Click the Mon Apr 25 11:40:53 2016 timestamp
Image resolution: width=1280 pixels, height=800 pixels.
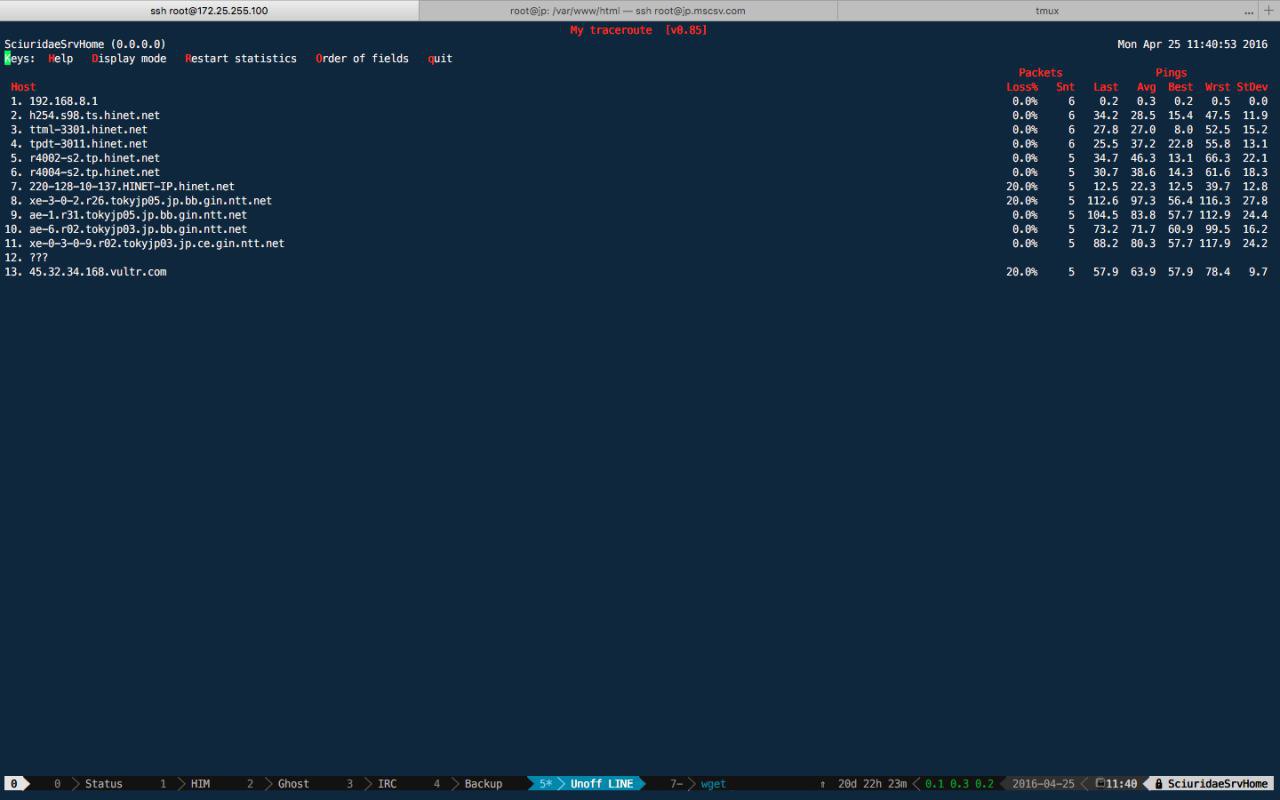(1192, 44)
